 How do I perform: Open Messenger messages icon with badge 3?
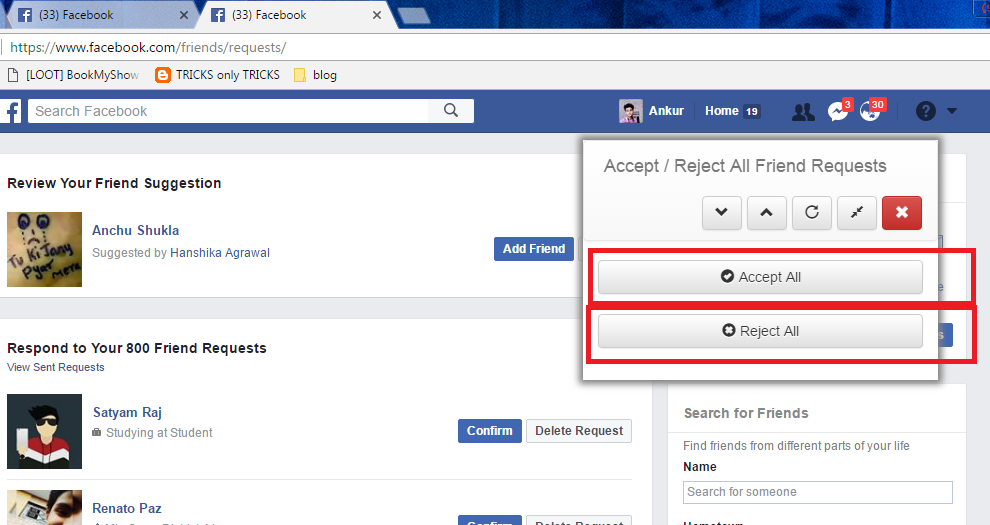coord(838,111)
